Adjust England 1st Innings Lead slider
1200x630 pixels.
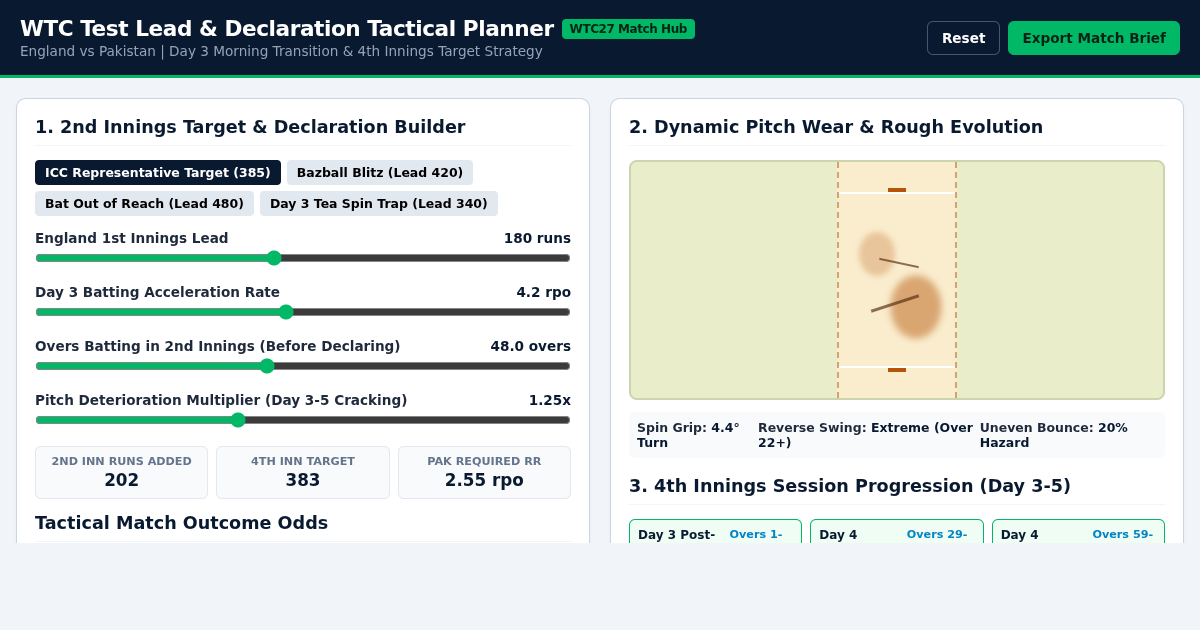(x=303, y=258)
